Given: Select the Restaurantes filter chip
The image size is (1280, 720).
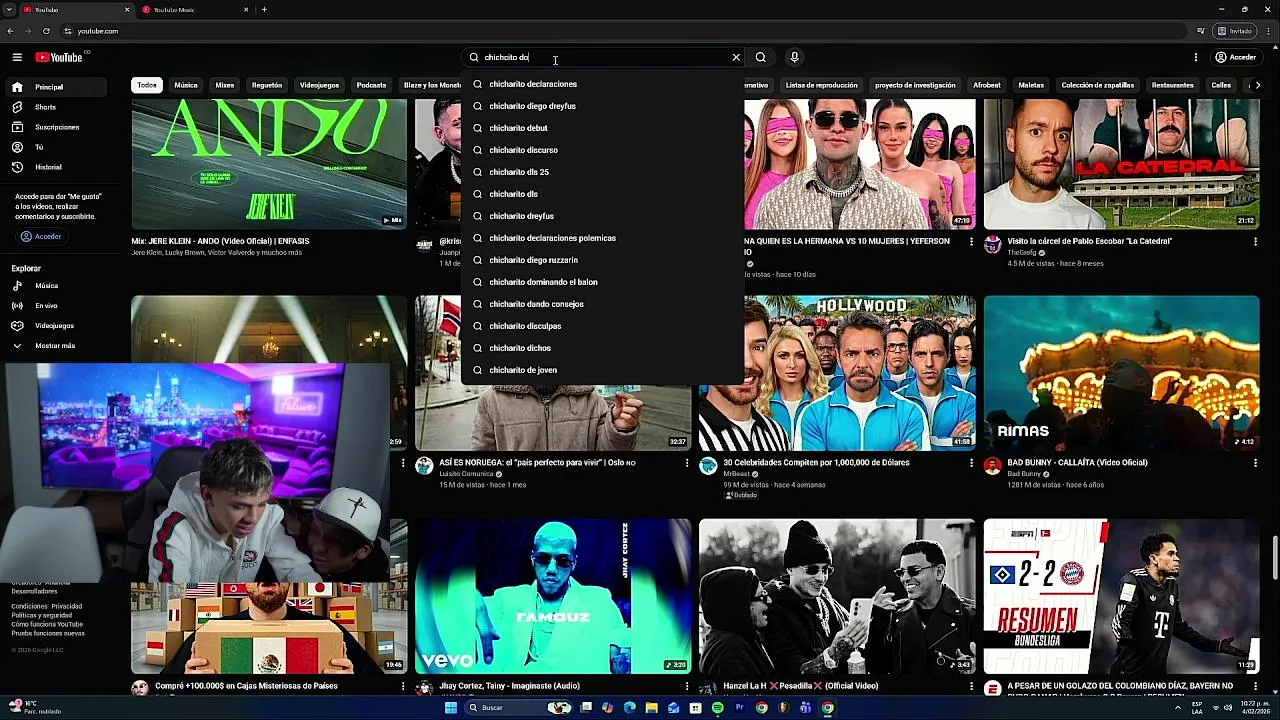Looking at the screenshot, I should [x=1172, y=85].
